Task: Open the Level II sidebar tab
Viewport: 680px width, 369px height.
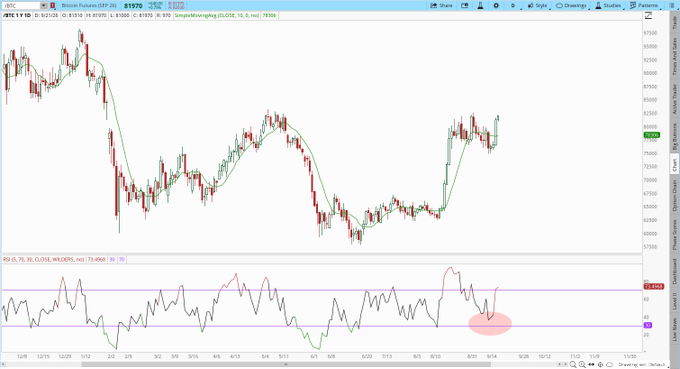Action: point(674,300)
